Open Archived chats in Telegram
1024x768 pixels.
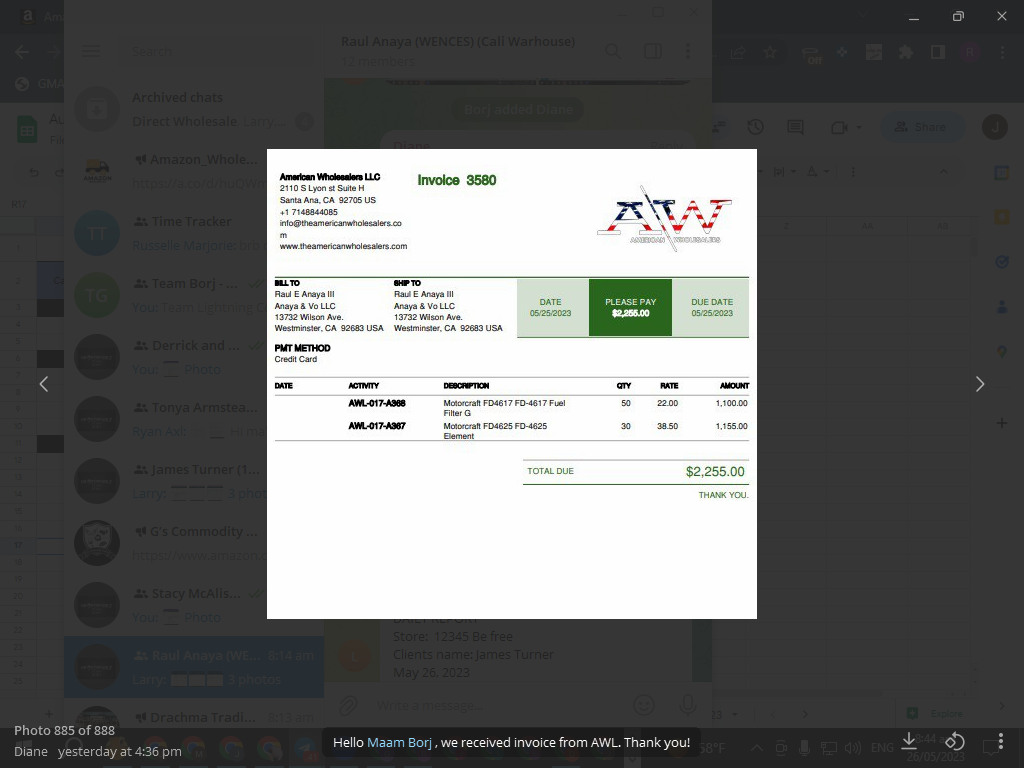tap(194, 109)
